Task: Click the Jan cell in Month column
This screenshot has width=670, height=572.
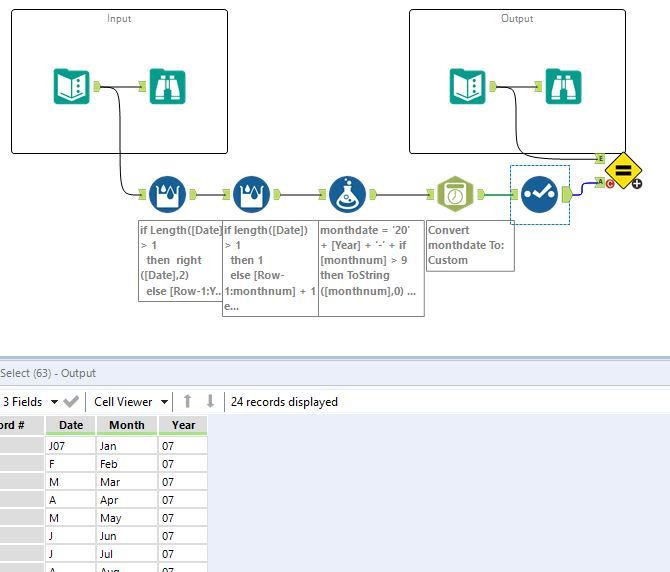Action: (126, 446)
